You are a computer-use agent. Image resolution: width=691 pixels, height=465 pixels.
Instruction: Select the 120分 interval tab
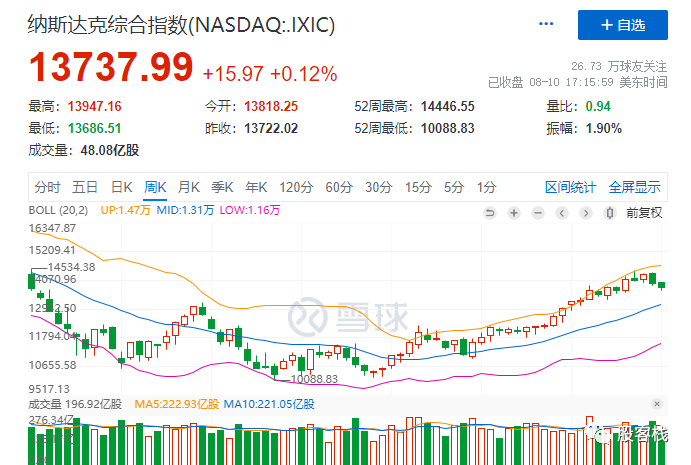pyautogui.click(x=296, y=187)
